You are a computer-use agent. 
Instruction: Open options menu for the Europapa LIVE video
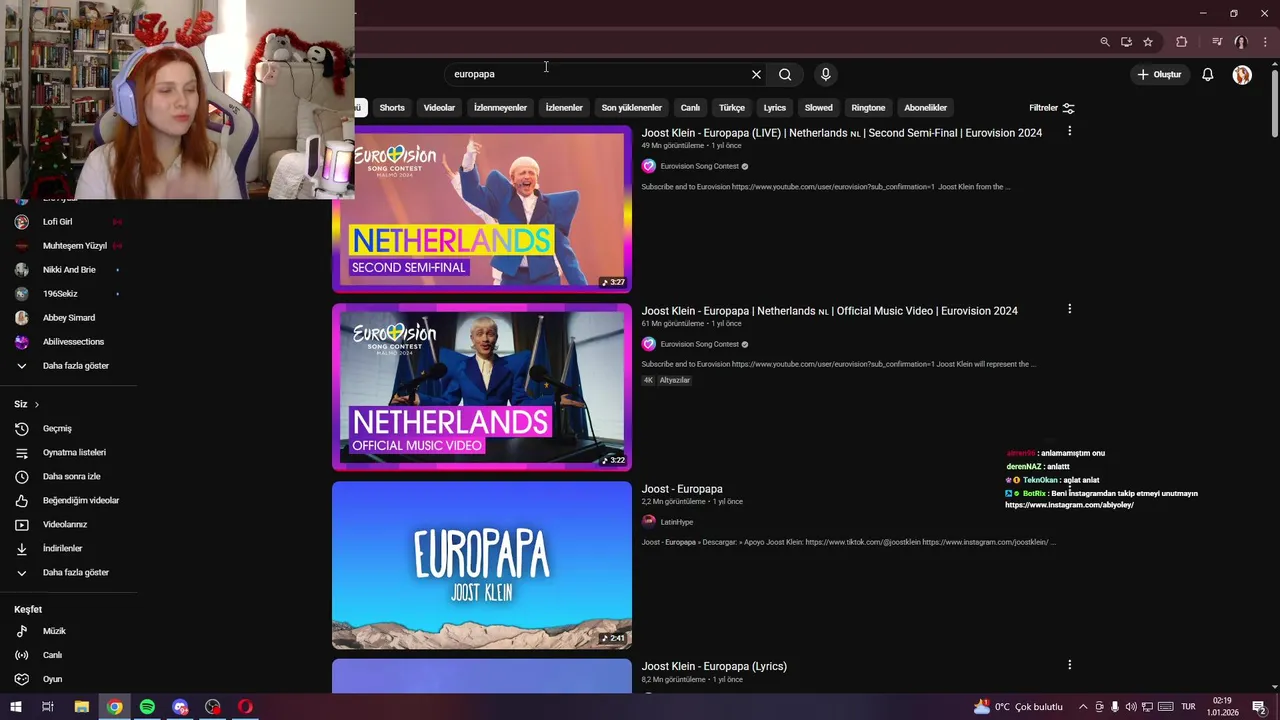coord(1069,131)
